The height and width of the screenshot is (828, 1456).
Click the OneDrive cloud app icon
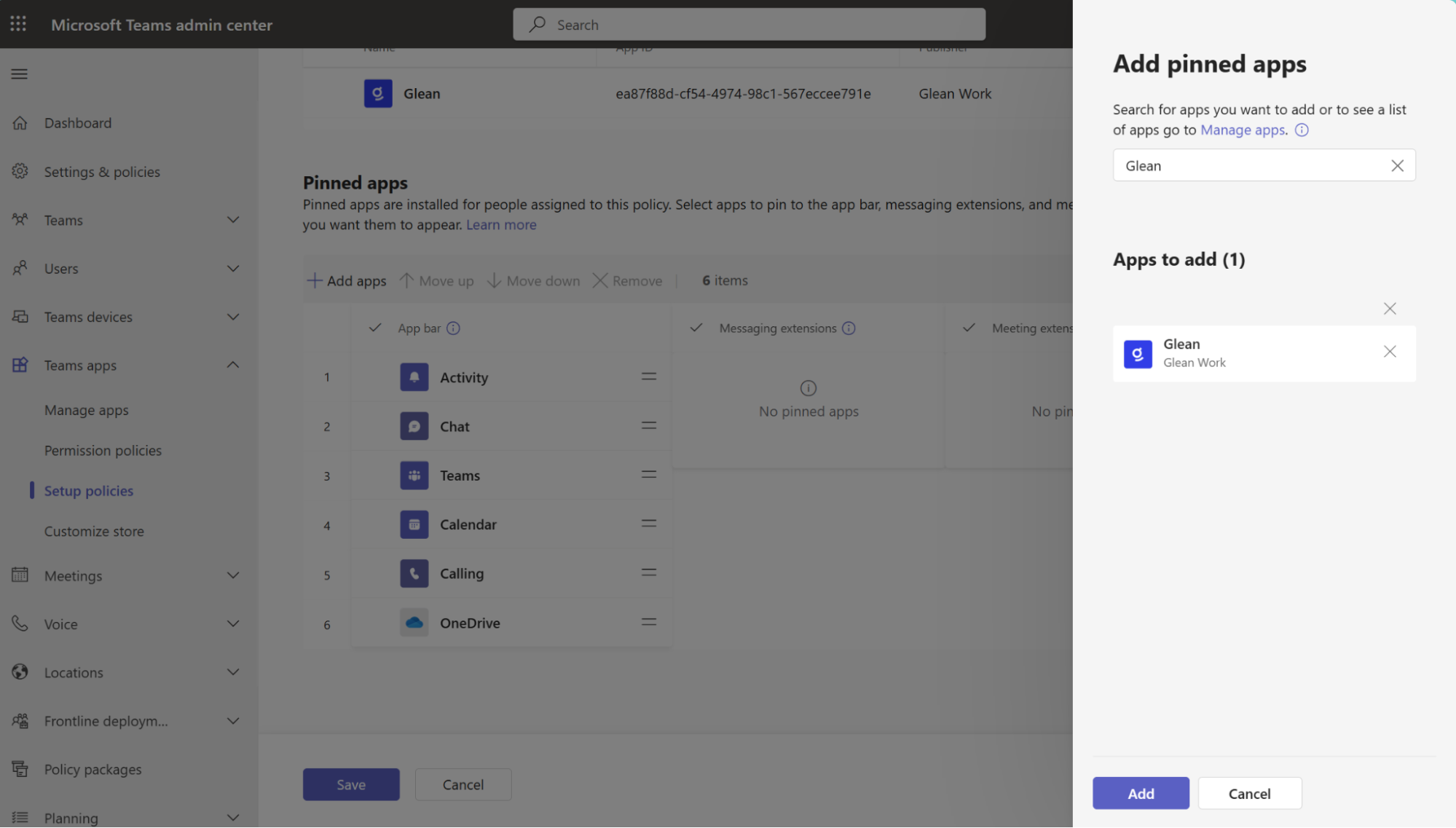[x=414, y=623]
